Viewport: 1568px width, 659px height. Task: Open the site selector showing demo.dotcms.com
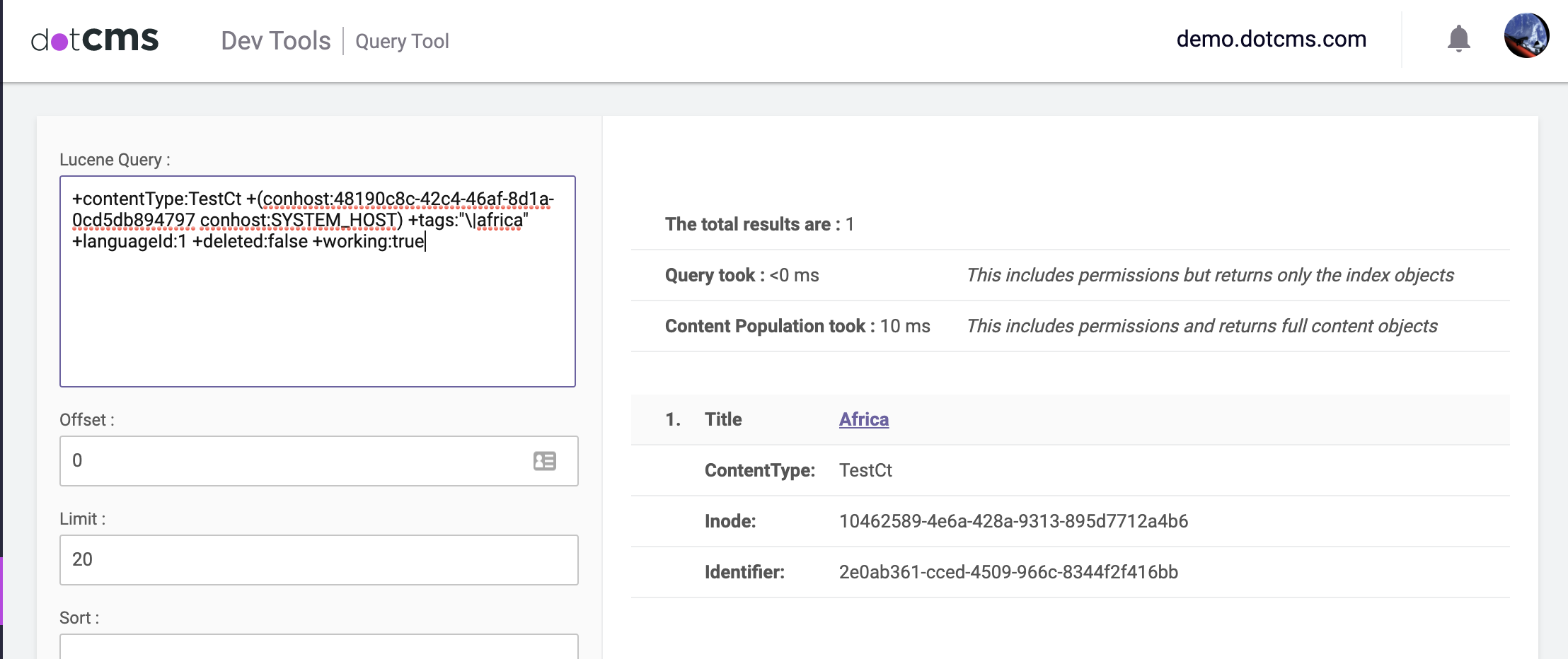[x=1270, y=38]
